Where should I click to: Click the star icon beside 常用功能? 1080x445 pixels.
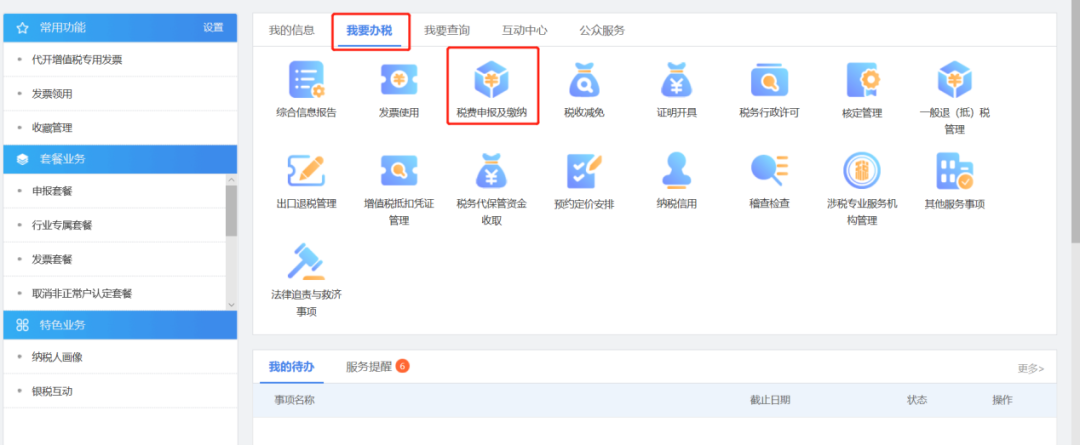[22, 28]
